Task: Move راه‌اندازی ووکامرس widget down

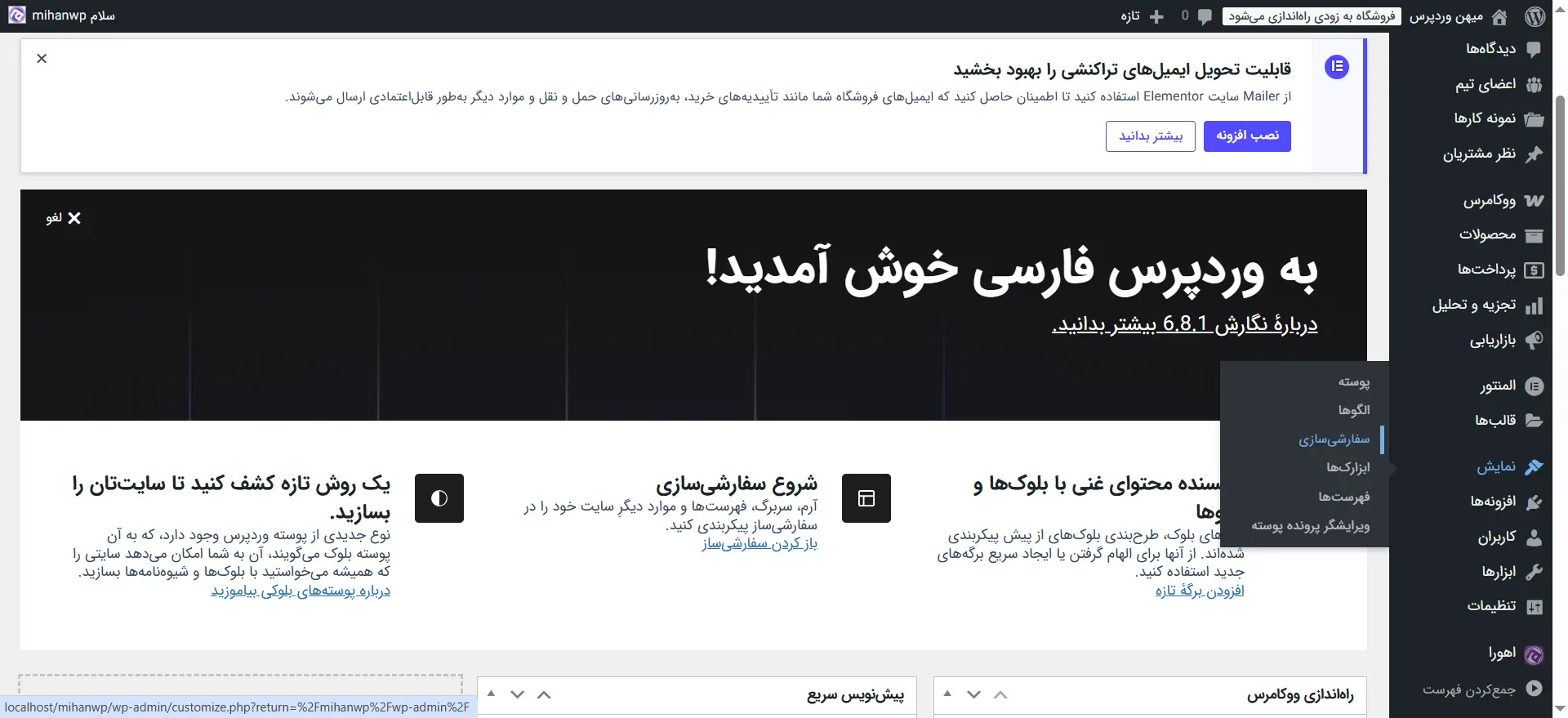Action: click(973, 694)
